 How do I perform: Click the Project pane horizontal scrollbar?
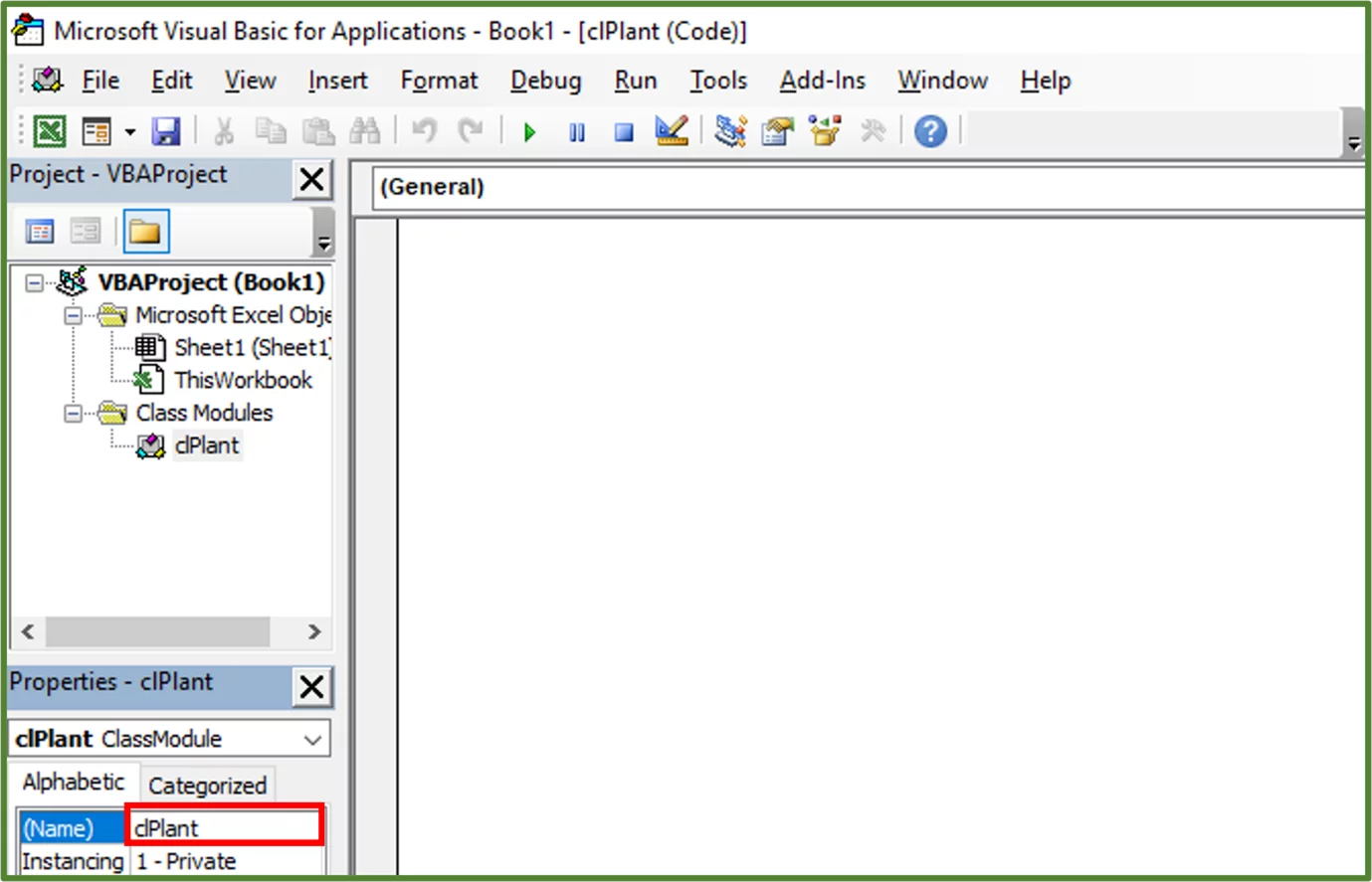tap(157, 632)
